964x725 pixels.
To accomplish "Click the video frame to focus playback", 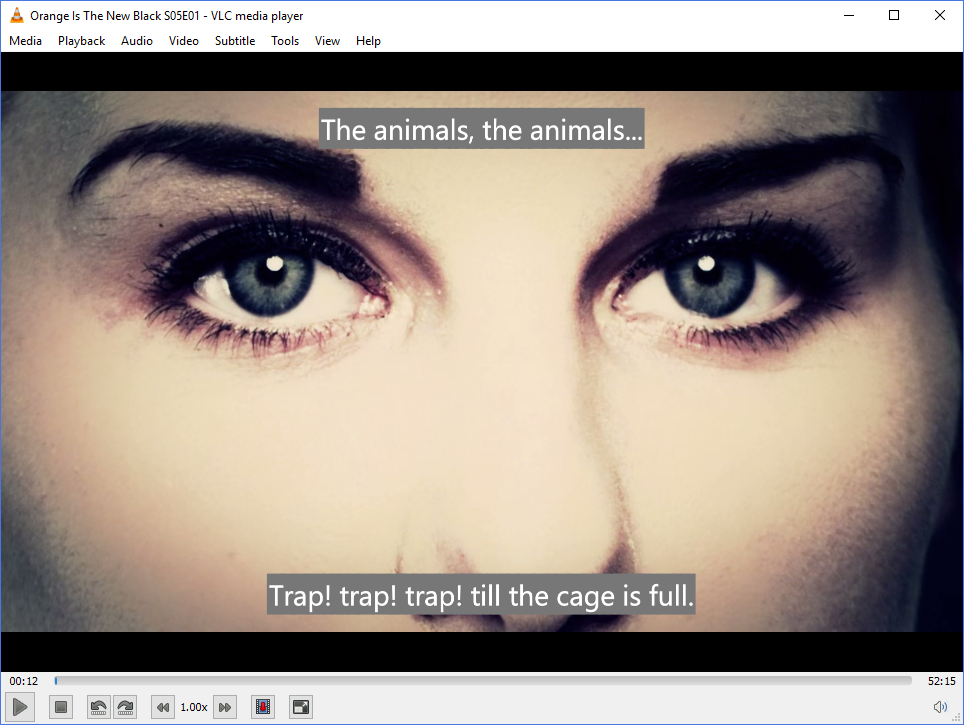I will point(482,361).
